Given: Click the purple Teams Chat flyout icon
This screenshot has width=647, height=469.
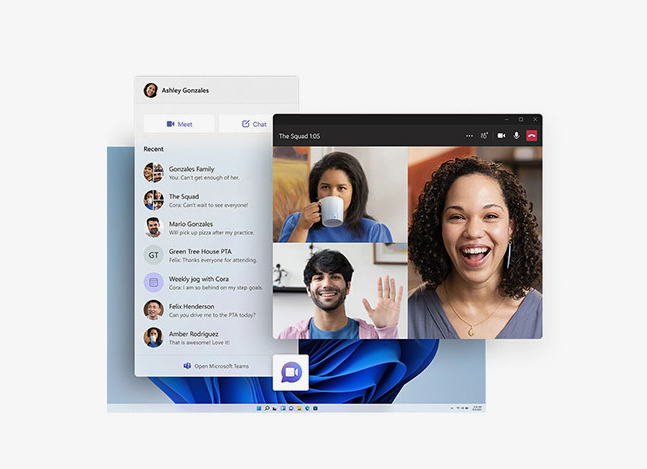Looking at the screenshot, I should click(291, 372).
